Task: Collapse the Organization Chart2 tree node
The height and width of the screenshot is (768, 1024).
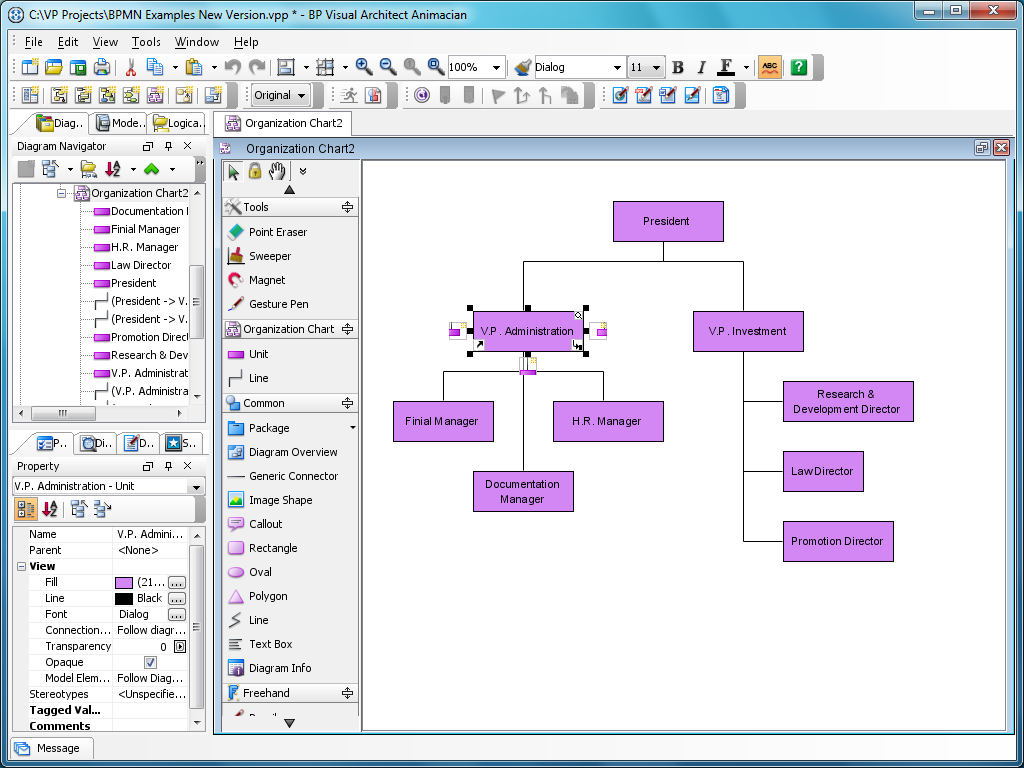Action: (62, 193)
